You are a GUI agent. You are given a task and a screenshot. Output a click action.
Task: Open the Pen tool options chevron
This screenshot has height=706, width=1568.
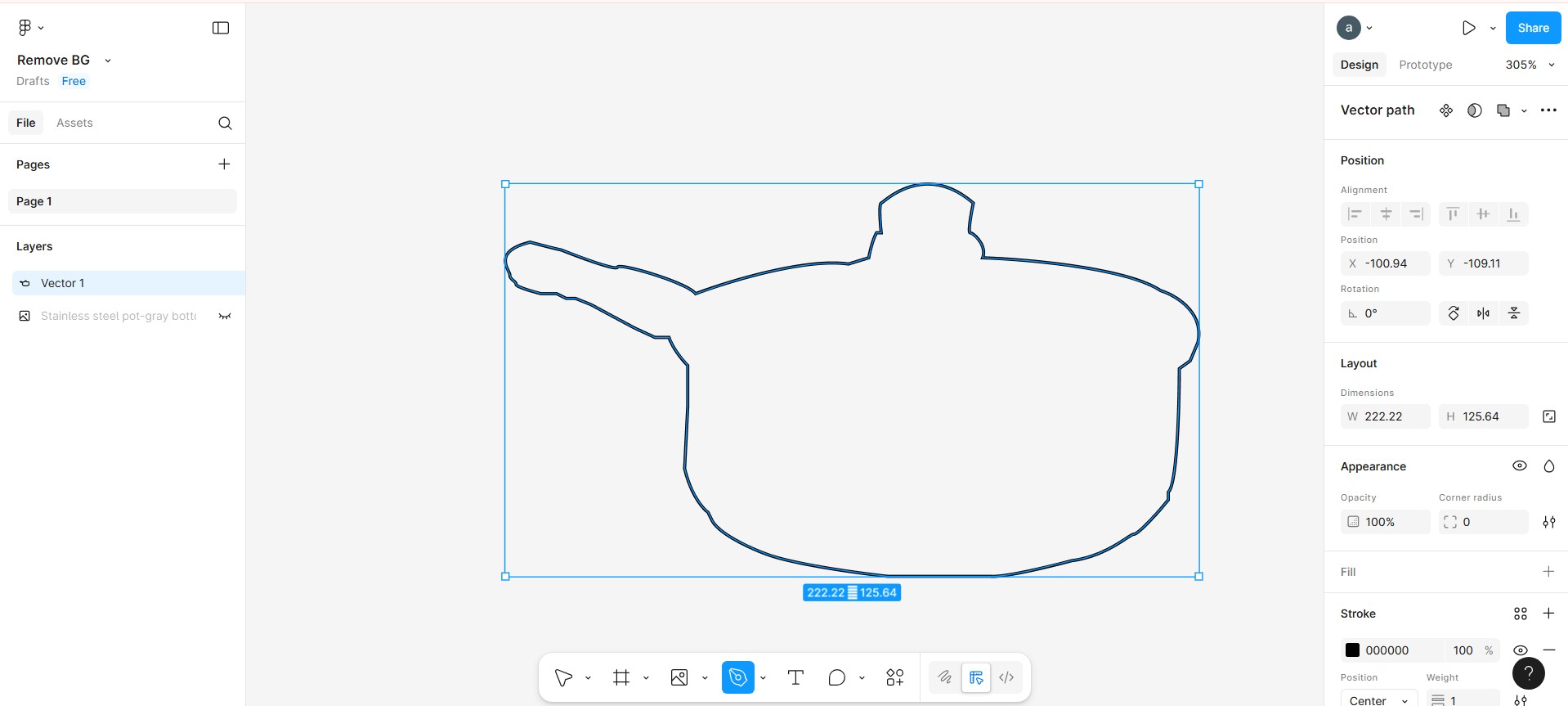763,677
